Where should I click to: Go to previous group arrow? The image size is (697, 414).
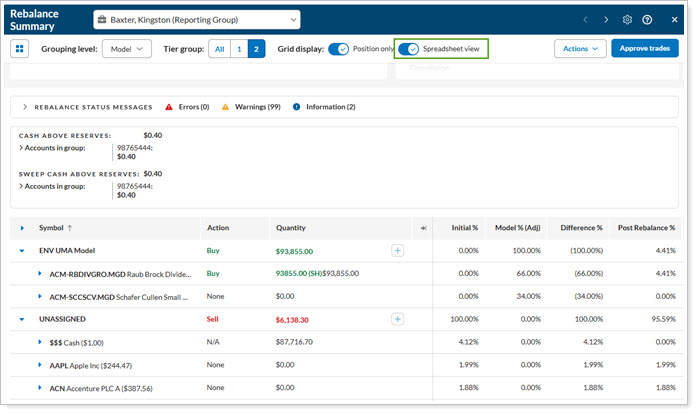[586, 20]
